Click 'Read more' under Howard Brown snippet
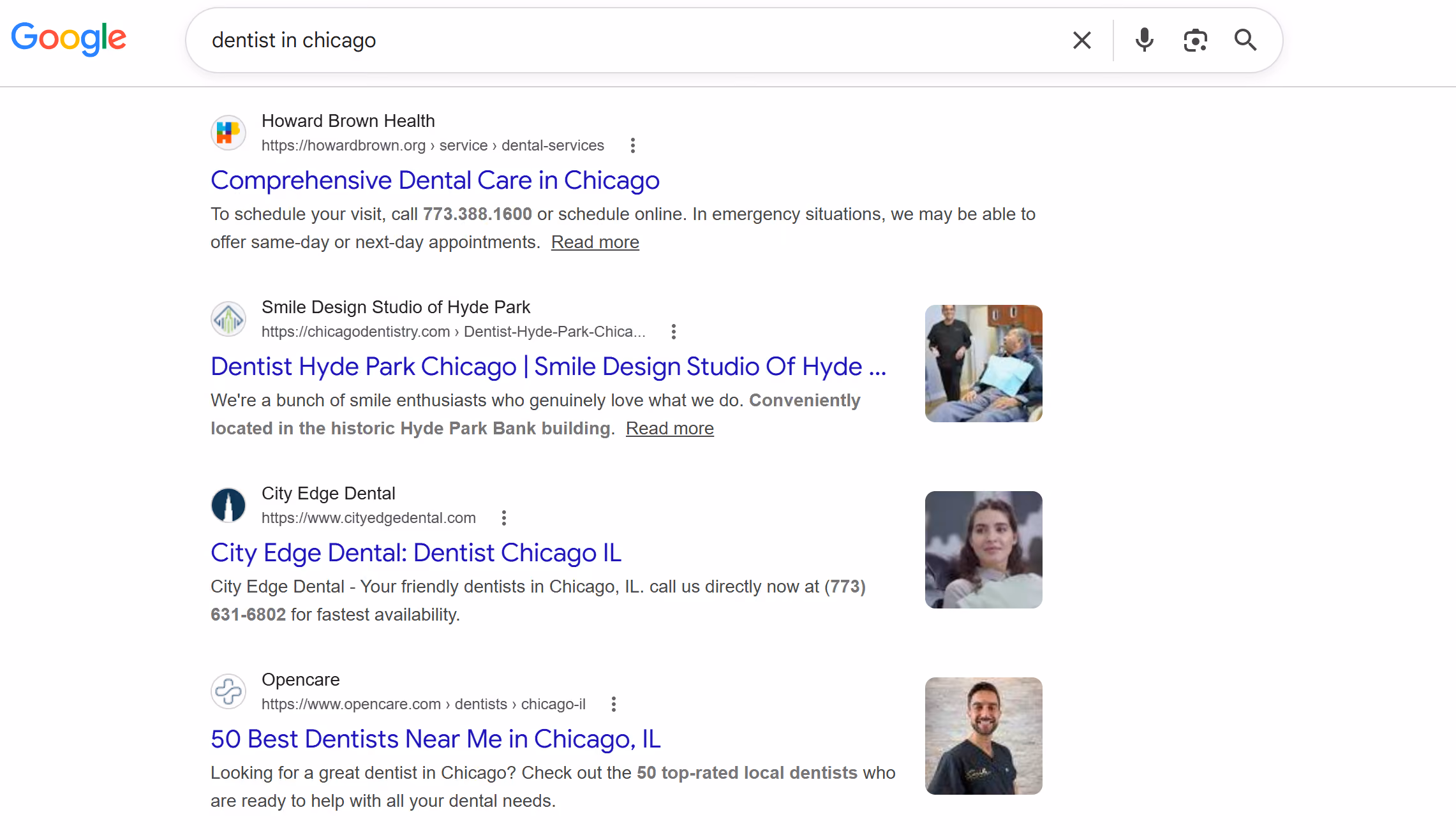Image resolution: width=1456 pixels, height=840 pixels. click(x=595, y=242)
